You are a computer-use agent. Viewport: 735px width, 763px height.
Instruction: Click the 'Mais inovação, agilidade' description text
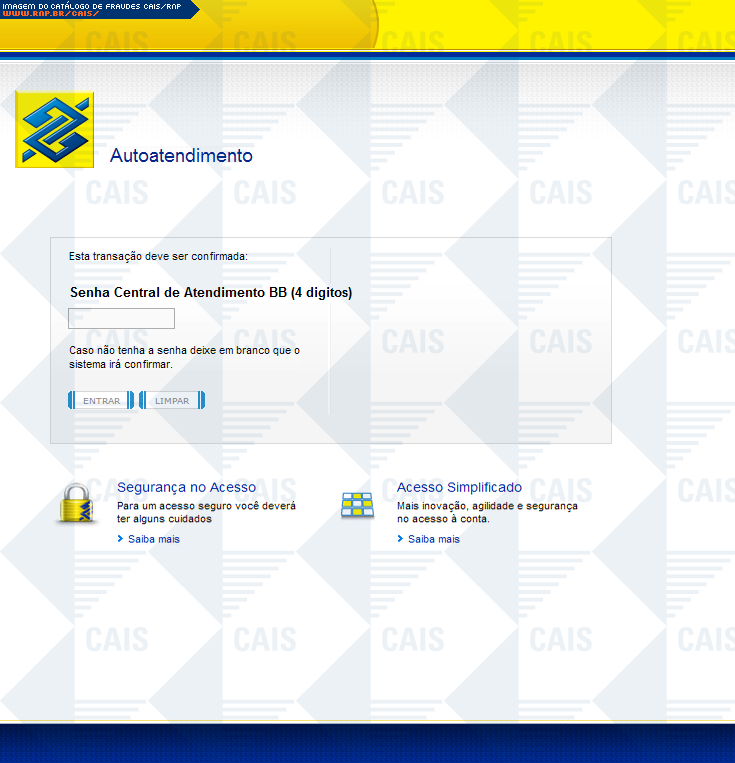point(487,513)
